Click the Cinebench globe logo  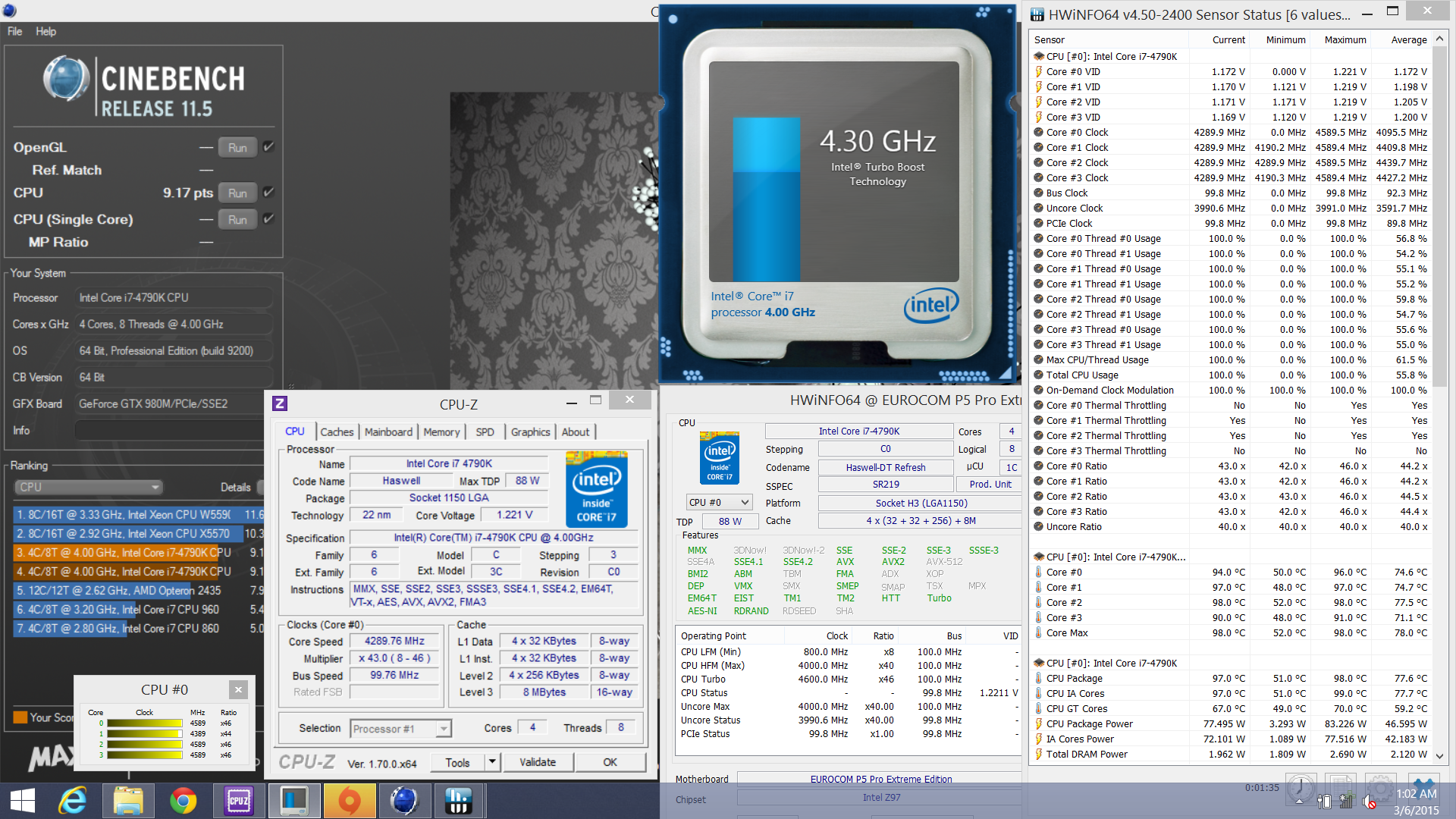67,79
